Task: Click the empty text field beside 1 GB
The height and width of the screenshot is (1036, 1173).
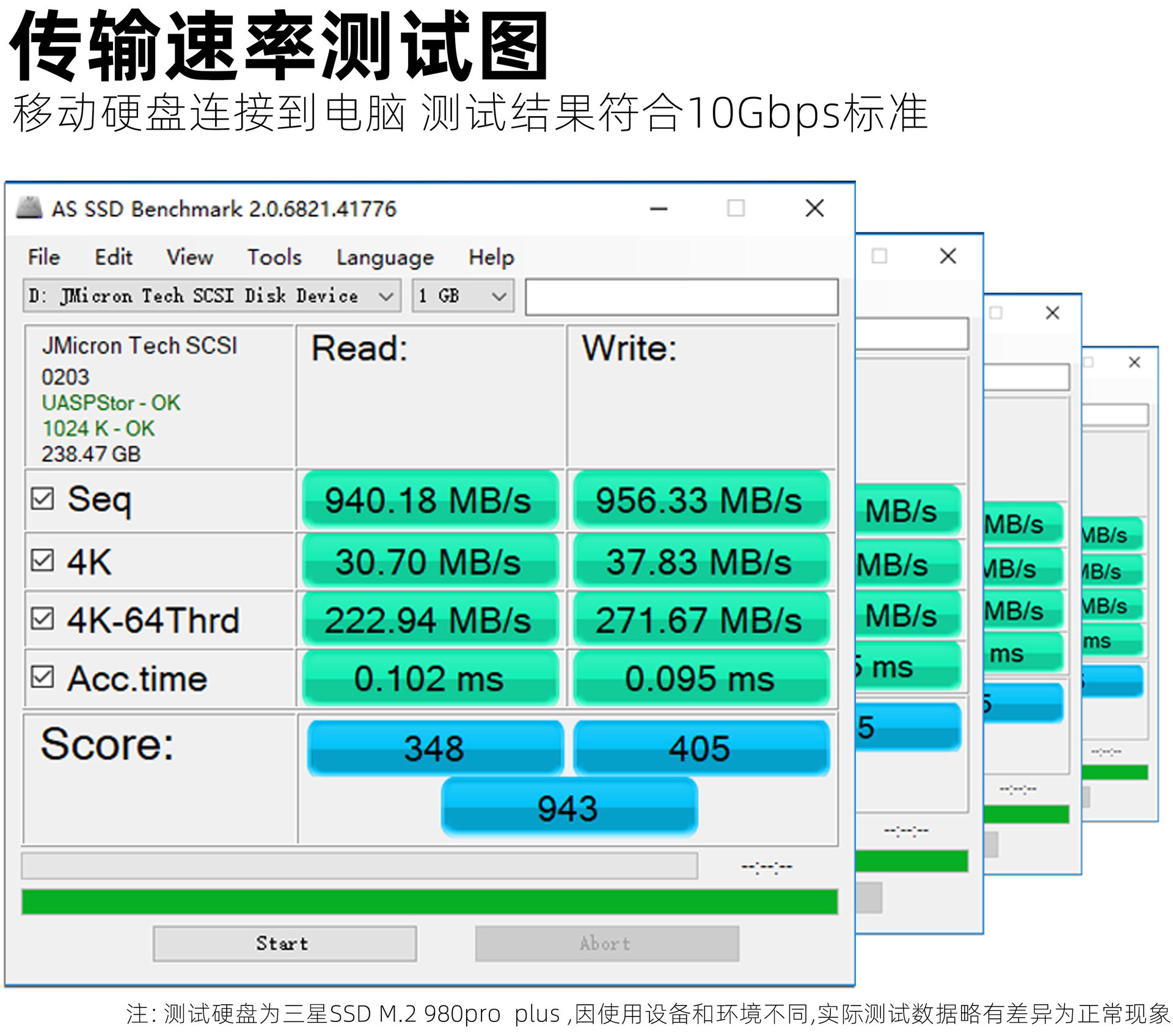Action: tap(681, 297)
